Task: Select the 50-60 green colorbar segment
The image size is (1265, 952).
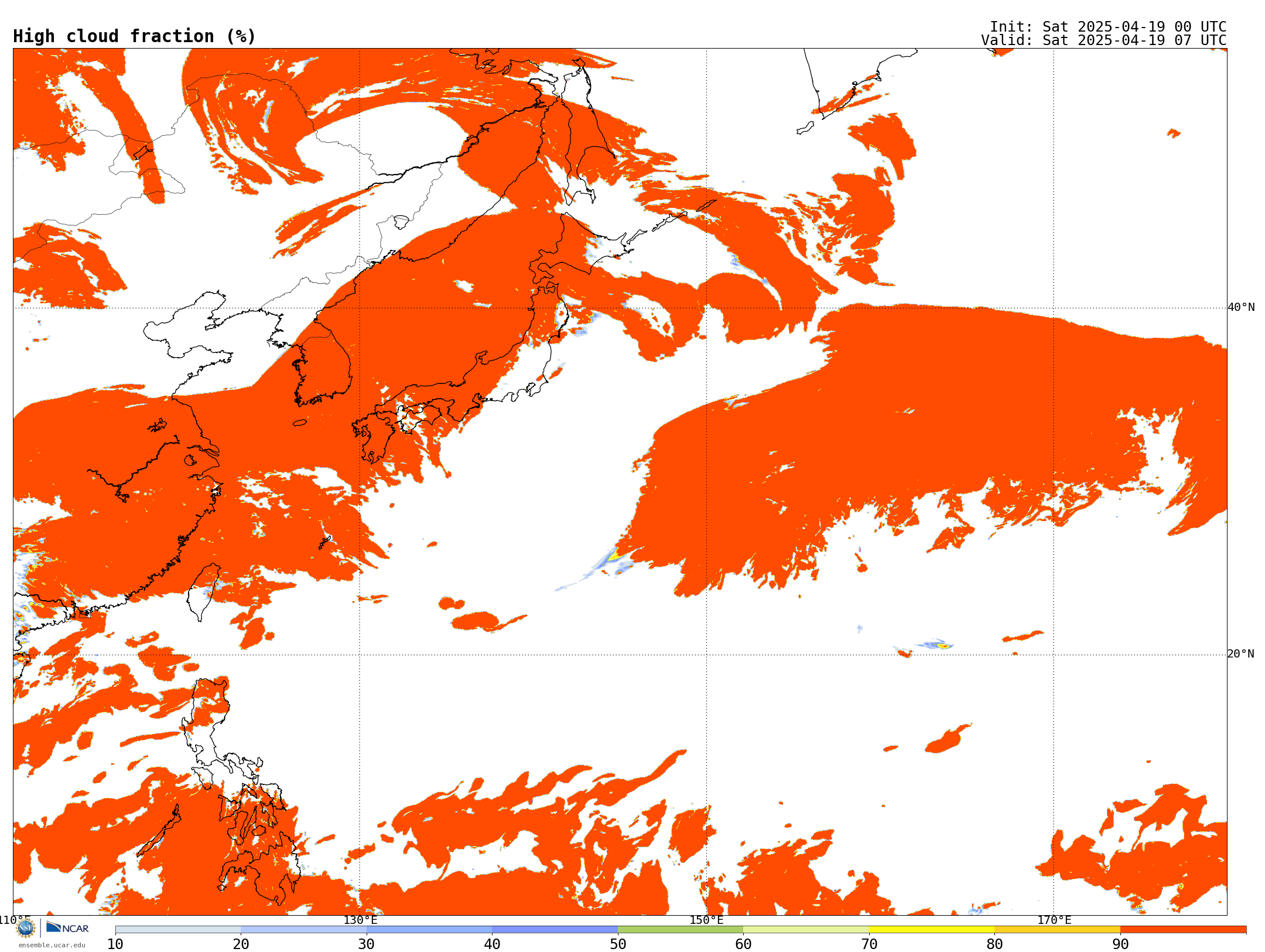Action: point(681,930)
